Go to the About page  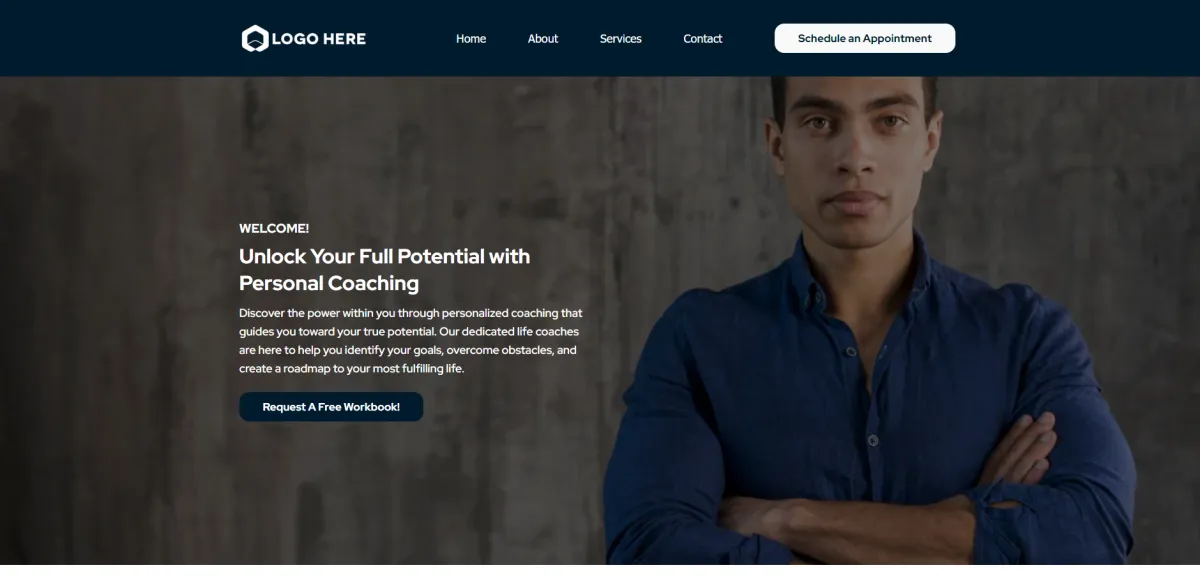pyautogui.click(x=543, y=39)
